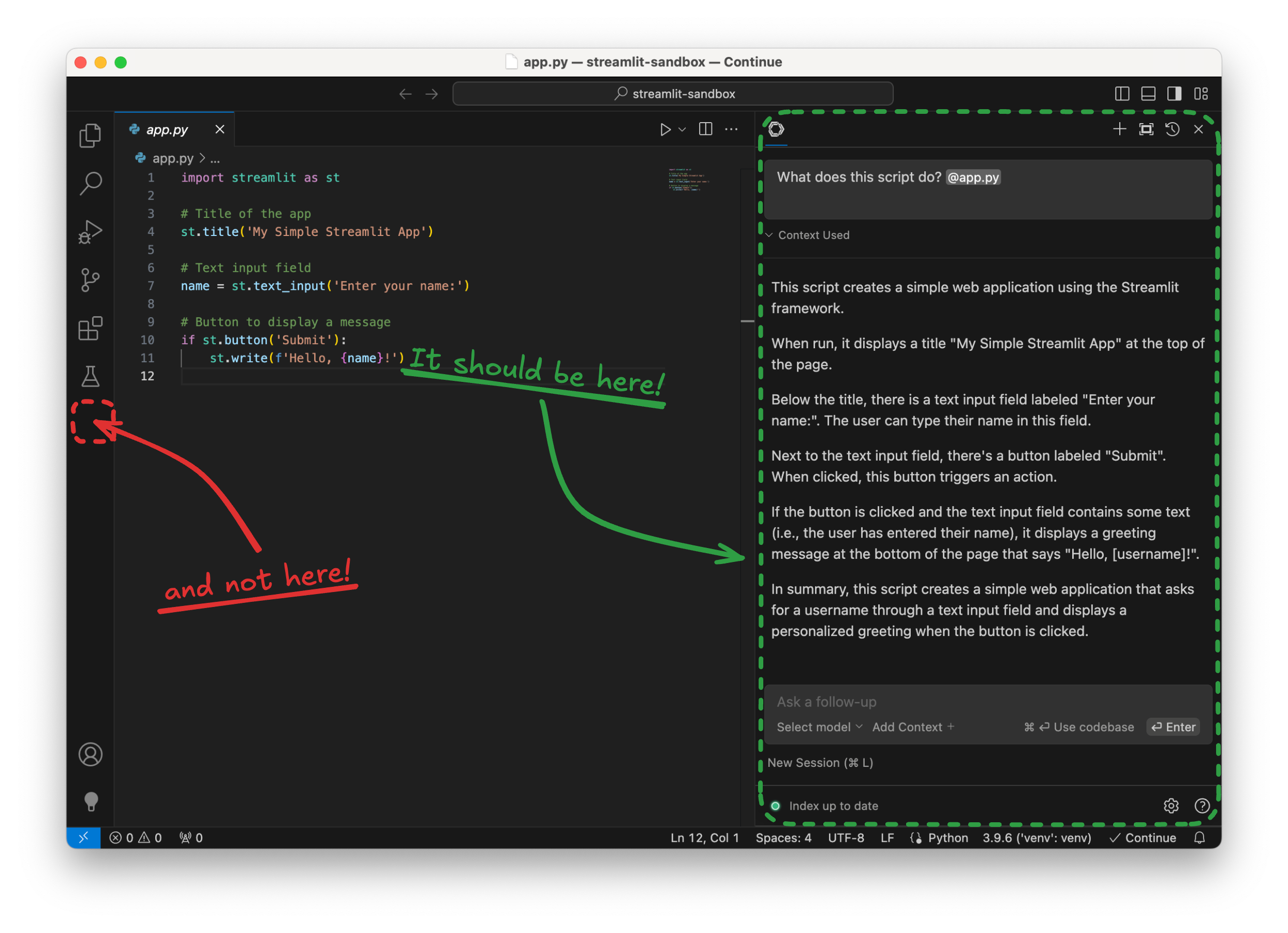Click Ln 12, Col 1 status item
The height and width of the screenshot is (933, 1288).
[x=704, y=838]
